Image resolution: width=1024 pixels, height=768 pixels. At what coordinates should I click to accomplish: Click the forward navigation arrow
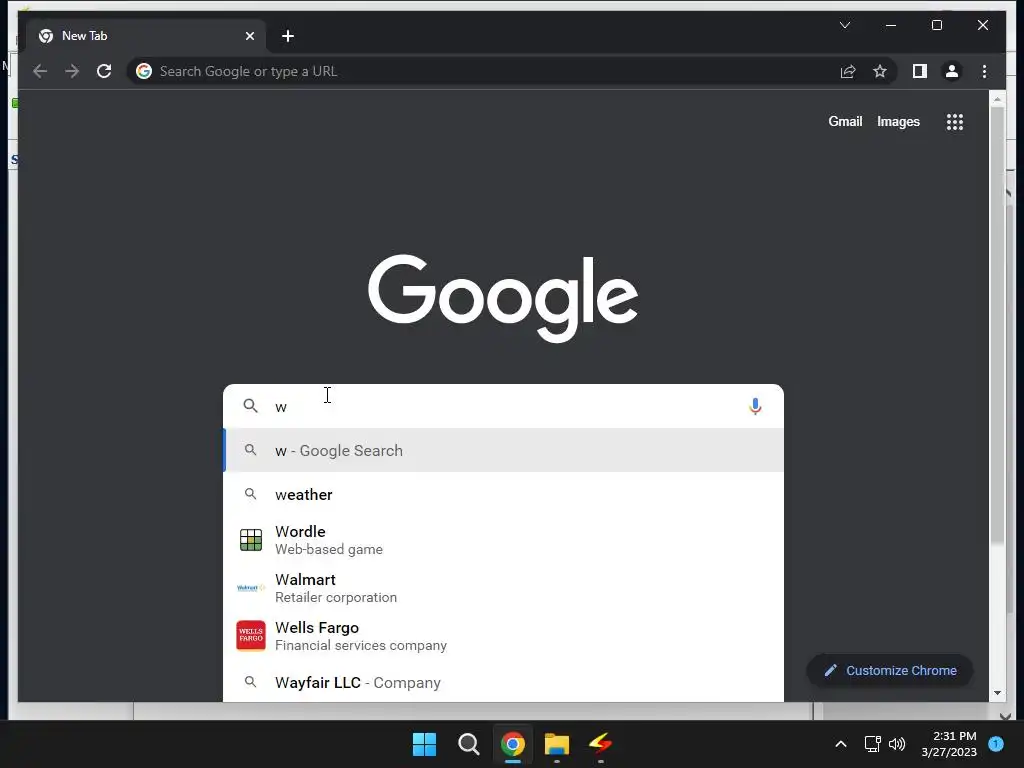coord(72,71)
